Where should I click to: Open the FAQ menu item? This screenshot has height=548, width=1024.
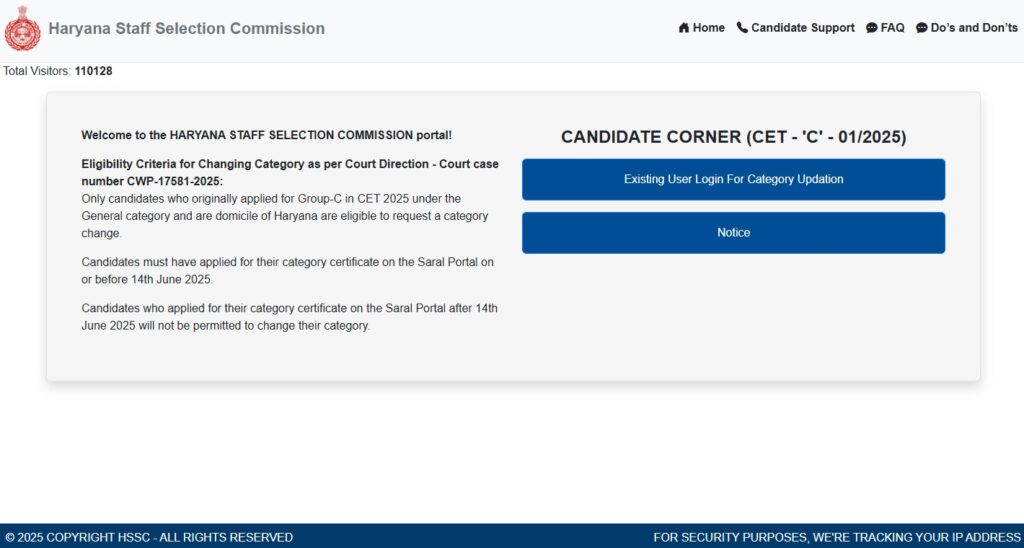(892, 28)
